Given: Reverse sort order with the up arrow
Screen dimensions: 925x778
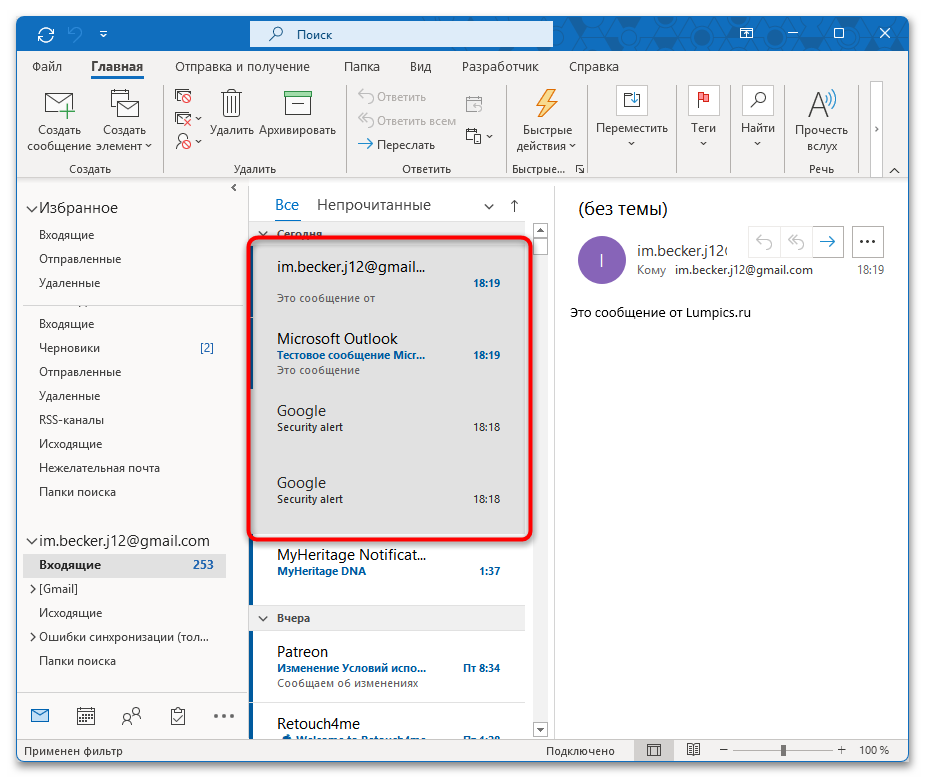Looking at the screenshot, I should pyautogui.click(x=514, y=206).
